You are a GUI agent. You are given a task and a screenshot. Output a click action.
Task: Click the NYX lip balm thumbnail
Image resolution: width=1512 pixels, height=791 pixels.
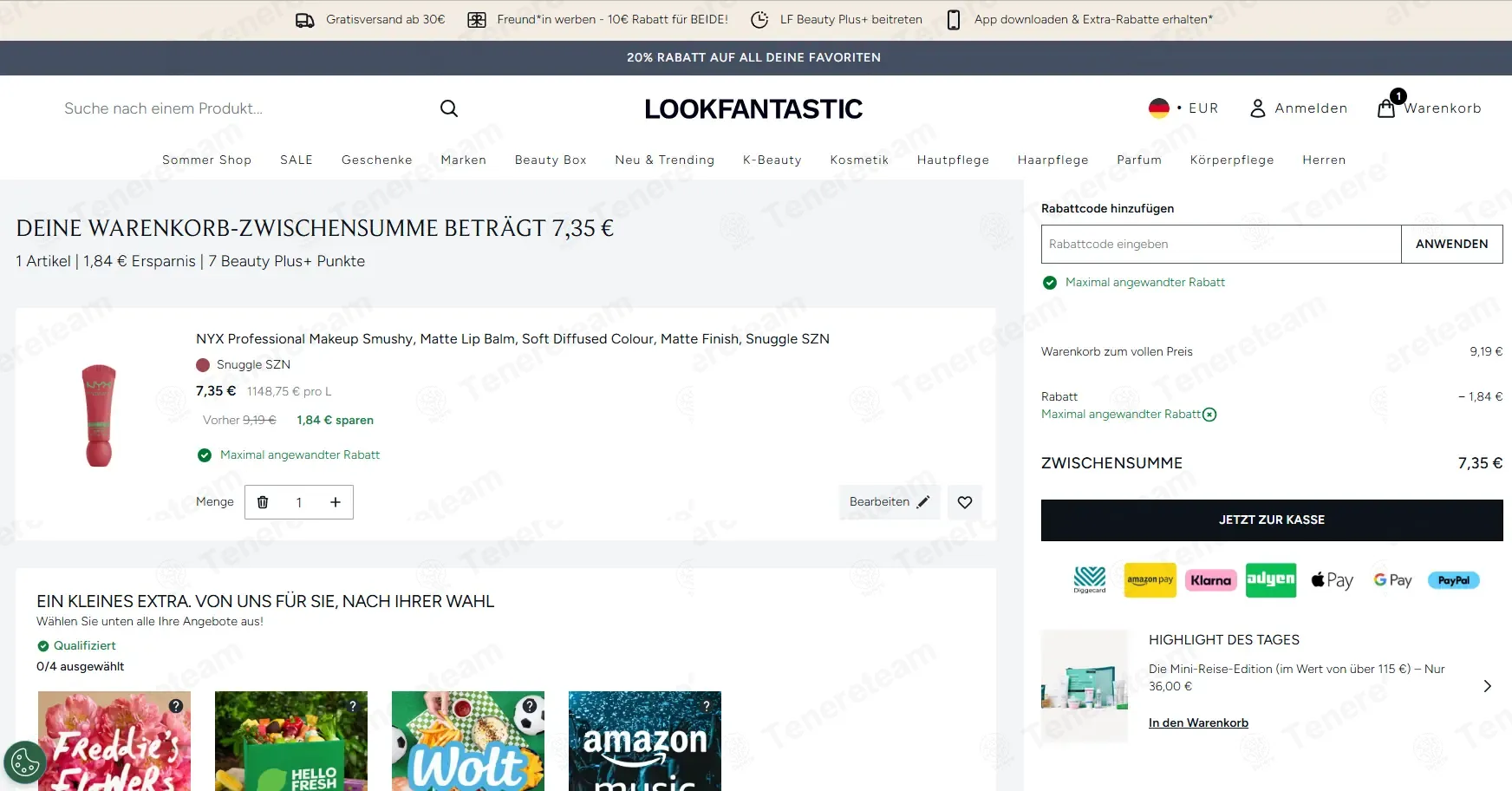tap(99, 415)
